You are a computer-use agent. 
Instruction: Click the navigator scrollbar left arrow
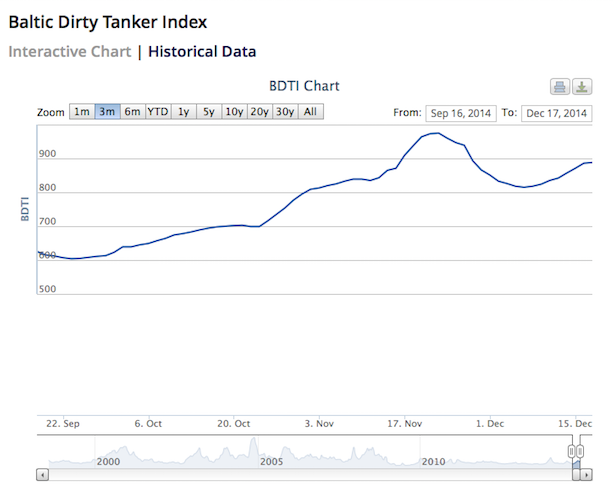pos(43,475)
